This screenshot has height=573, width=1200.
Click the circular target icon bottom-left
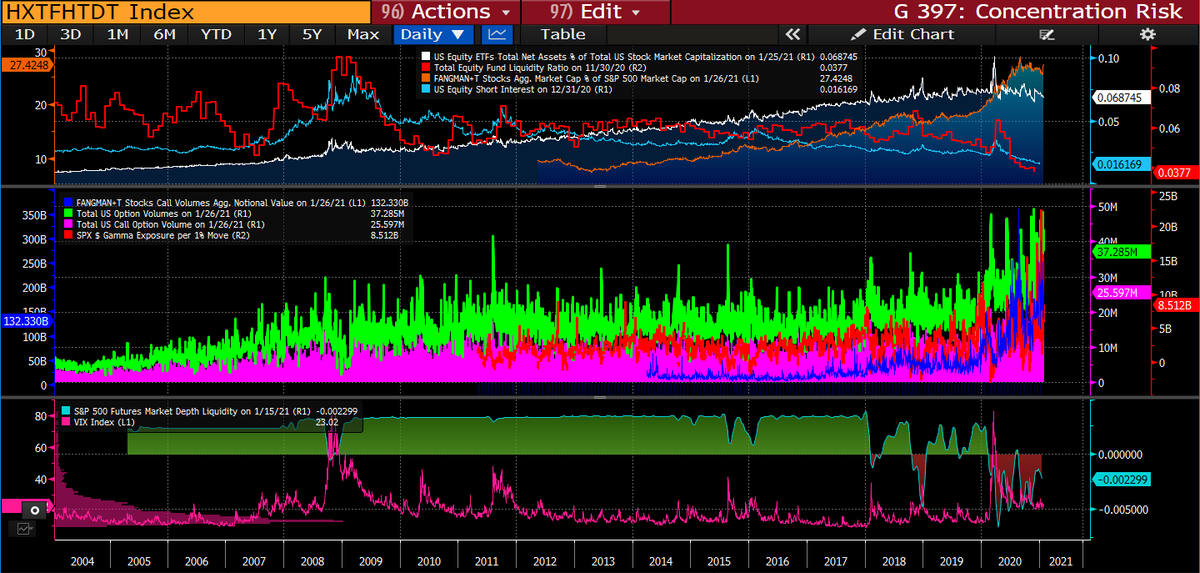[x=35, y=509]
